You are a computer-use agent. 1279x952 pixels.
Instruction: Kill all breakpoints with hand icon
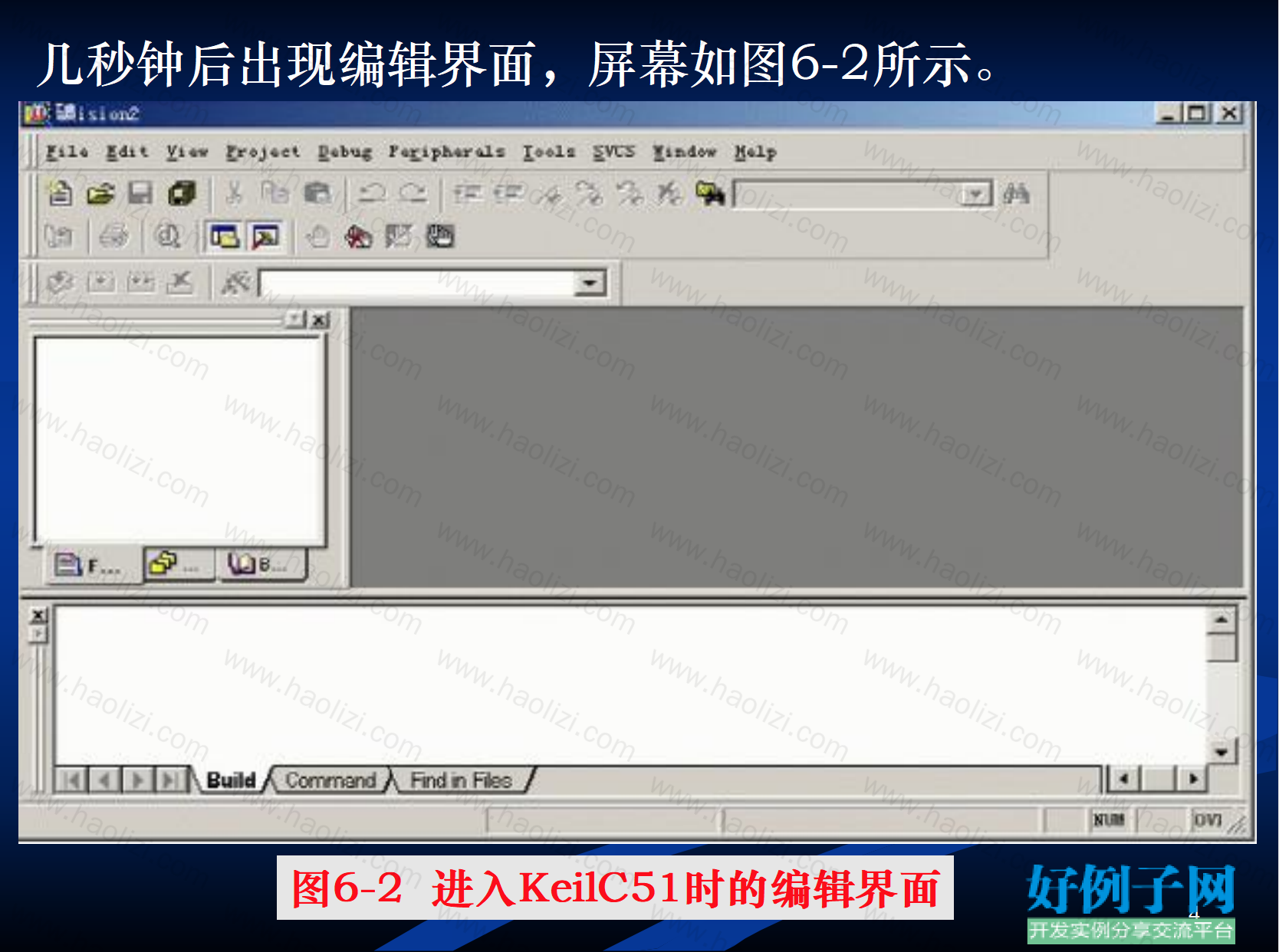coord(440,237)
